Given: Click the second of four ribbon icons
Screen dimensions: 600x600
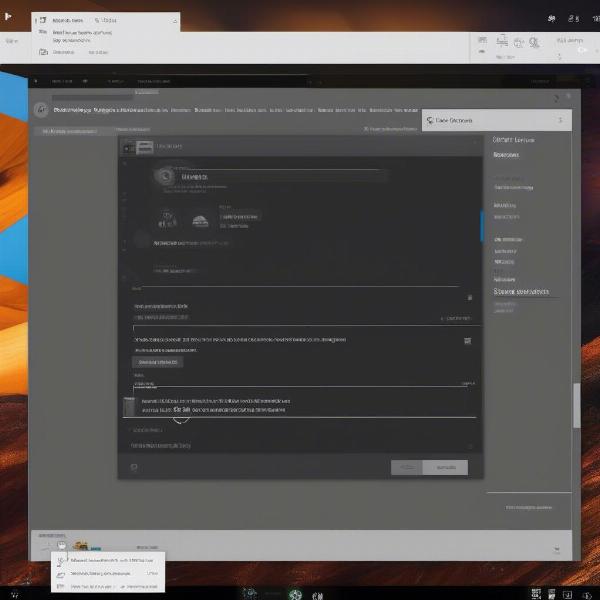Looking at the screenshot, I should (x=502, y=40).
